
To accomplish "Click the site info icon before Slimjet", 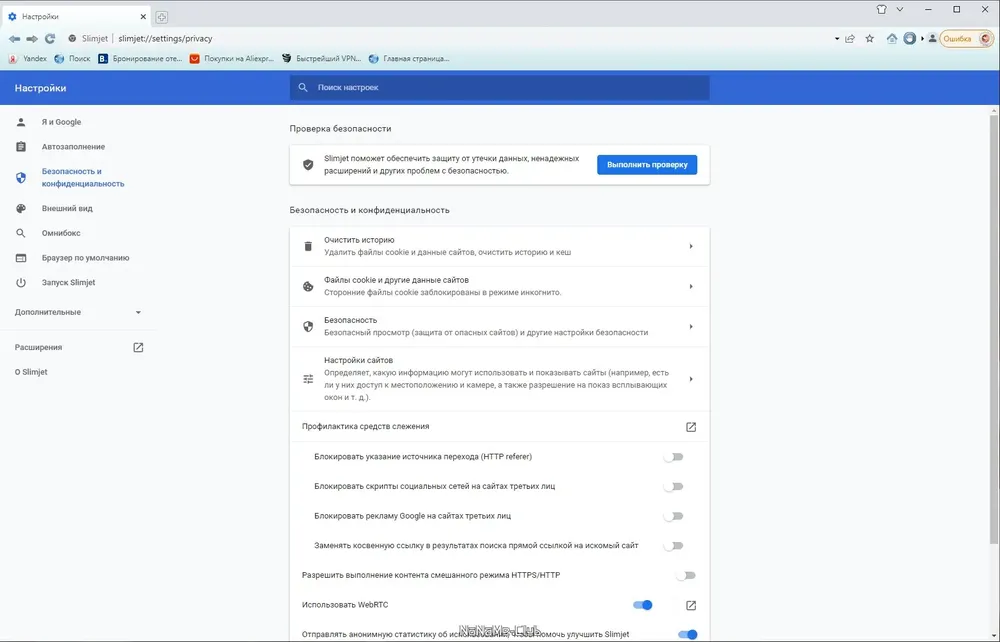I will [x=72, y=39].
